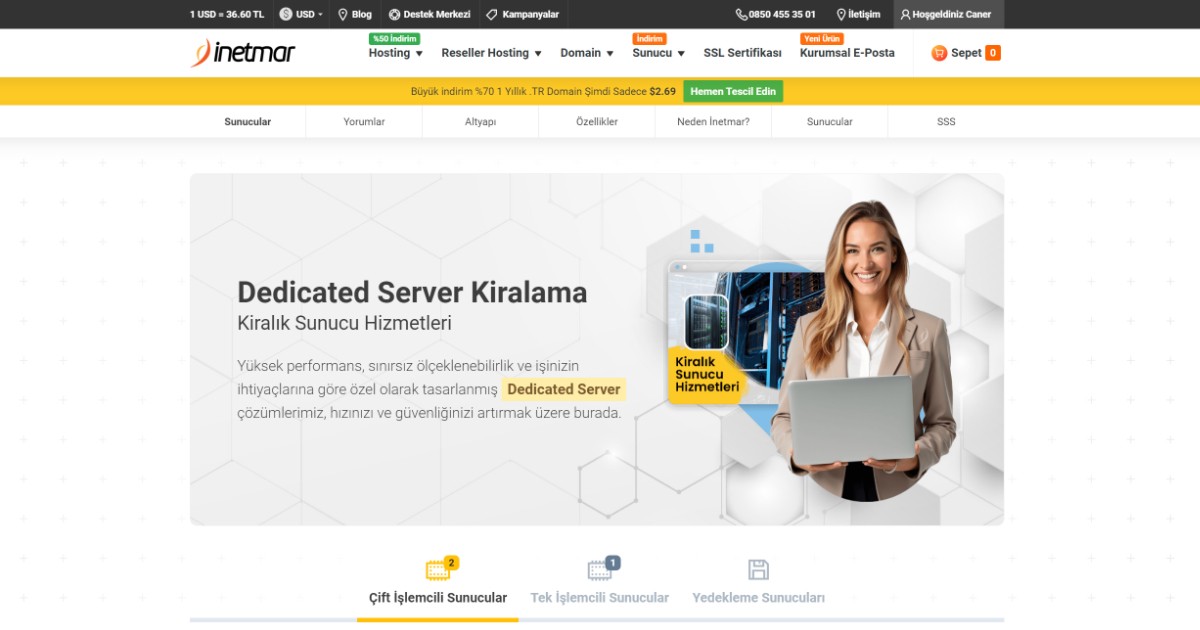Open the Sepet shopping cart
Screen dimensions: 1200x630
tap(966, 53)
